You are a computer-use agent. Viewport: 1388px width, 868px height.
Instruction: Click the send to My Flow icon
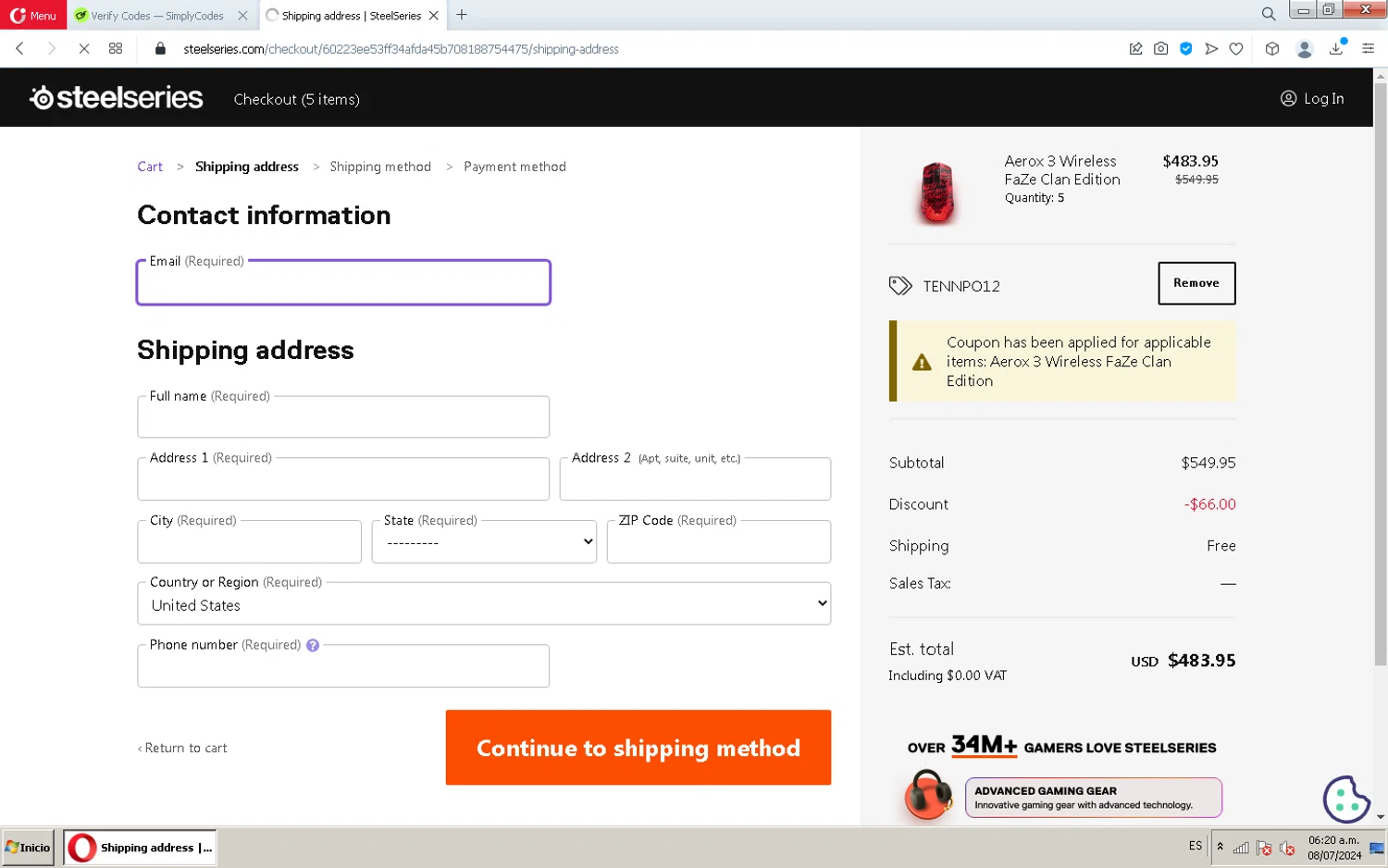point(1210,49)
